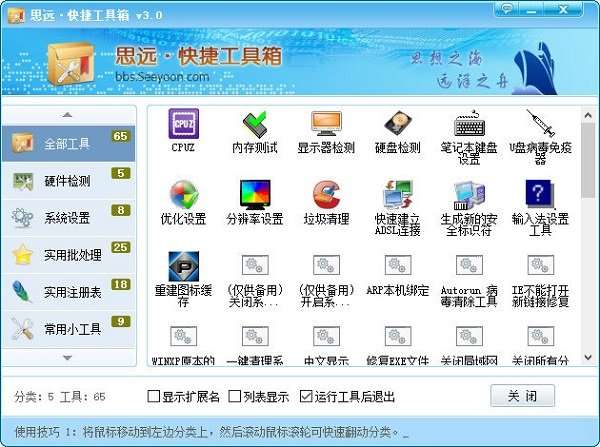Click the 关闭 button
Screen dimensions: 600x447
point(522,396)
